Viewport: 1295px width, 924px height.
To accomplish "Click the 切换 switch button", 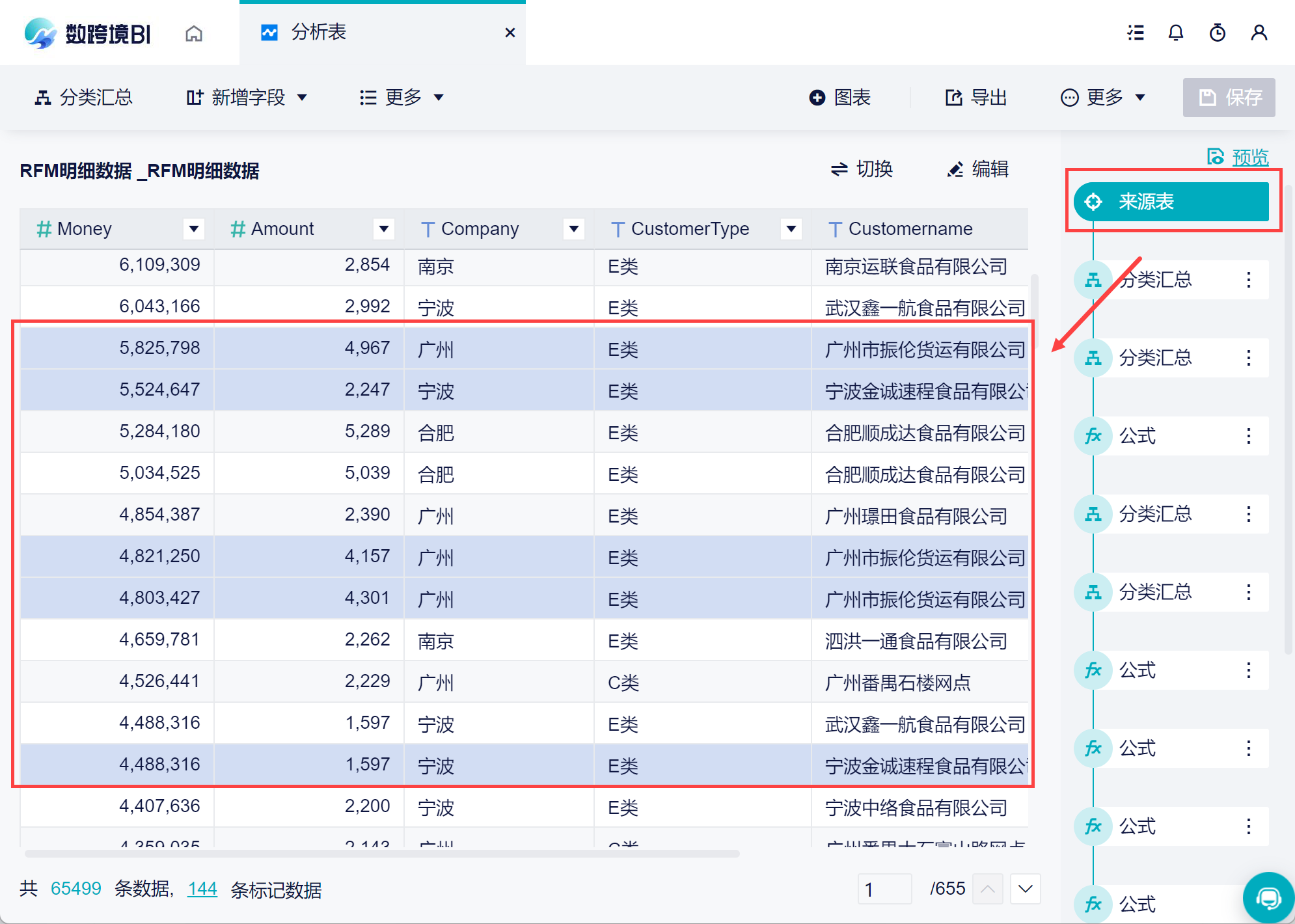I will click(x=862, y=169).
